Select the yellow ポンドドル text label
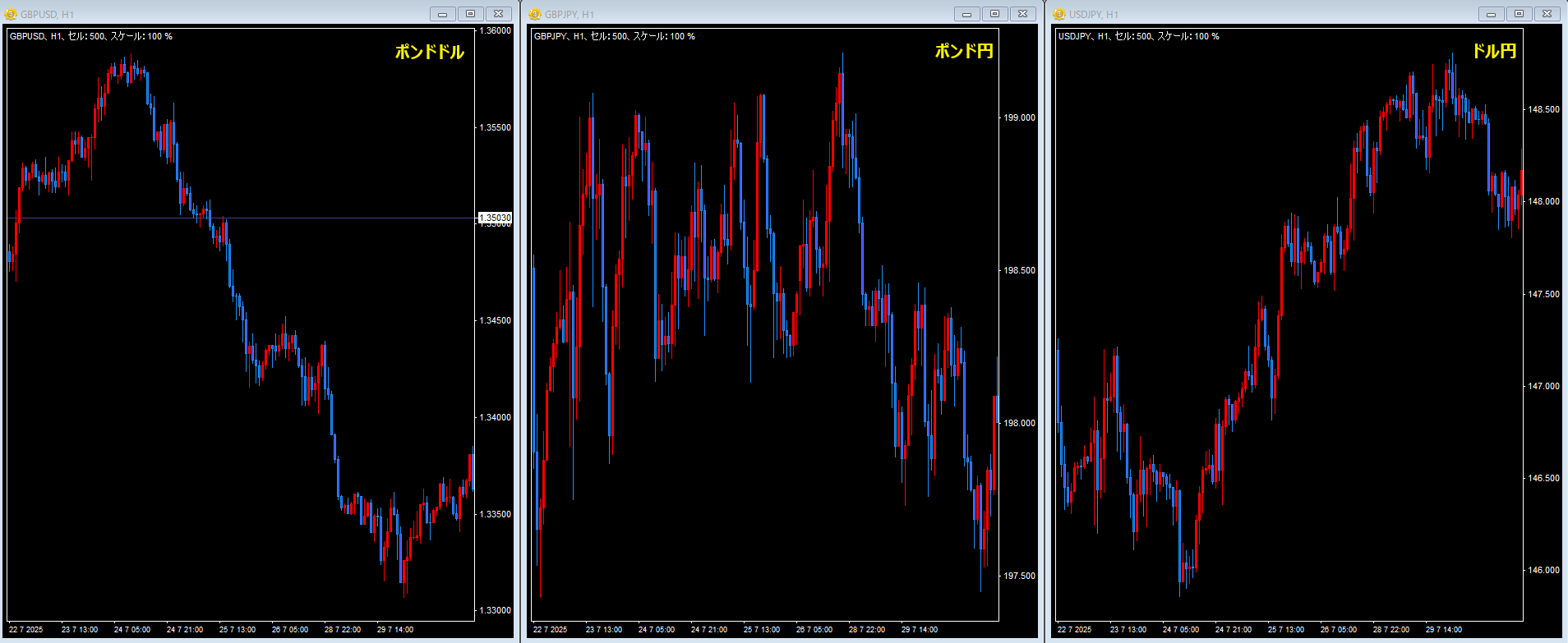The width and height of the screenshot is (1568, 643). click(429, 52)
